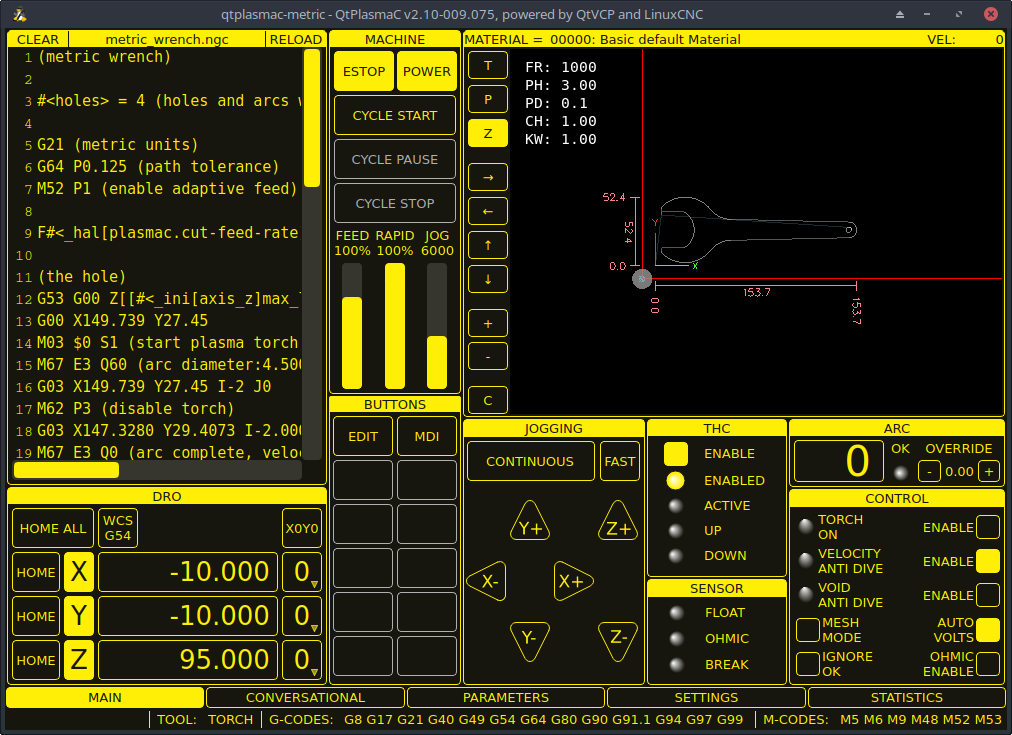Open the X axis touch-off dropdown
Image resolution: width=1012 pixels, height=735 pixels.
[301, 572]
